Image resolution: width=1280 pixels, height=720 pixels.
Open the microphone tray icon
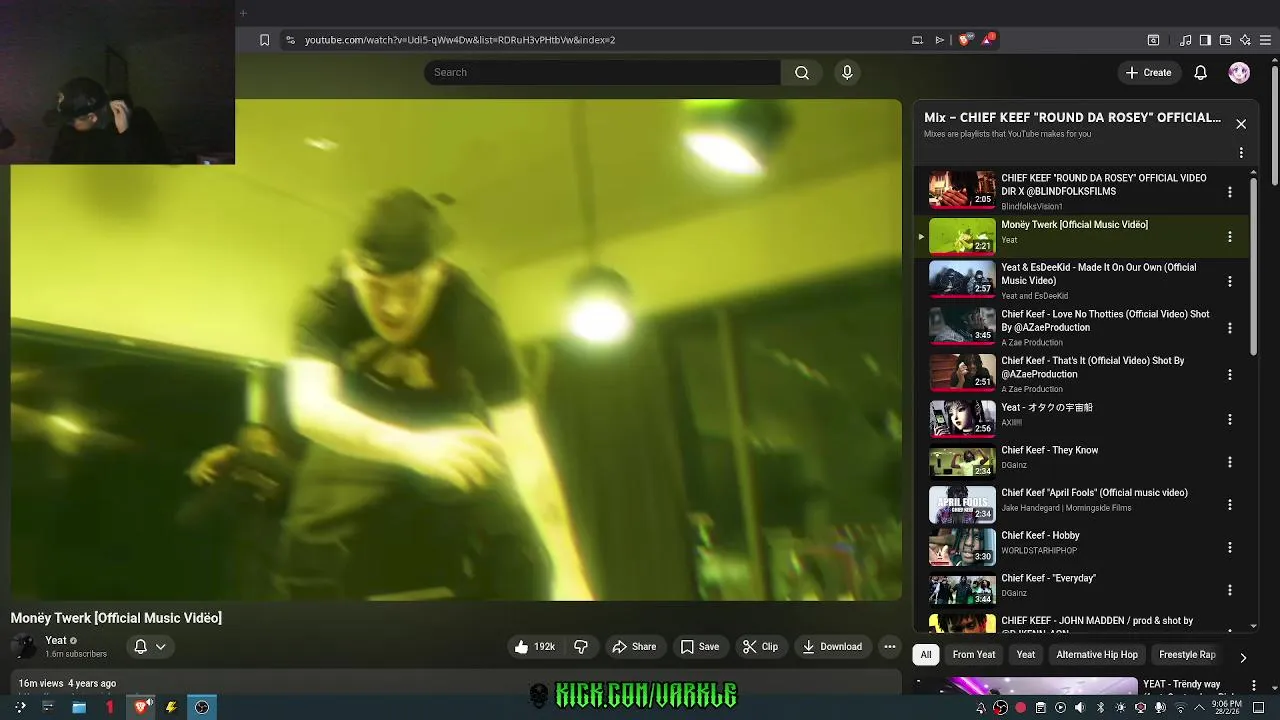(1160, 708)
